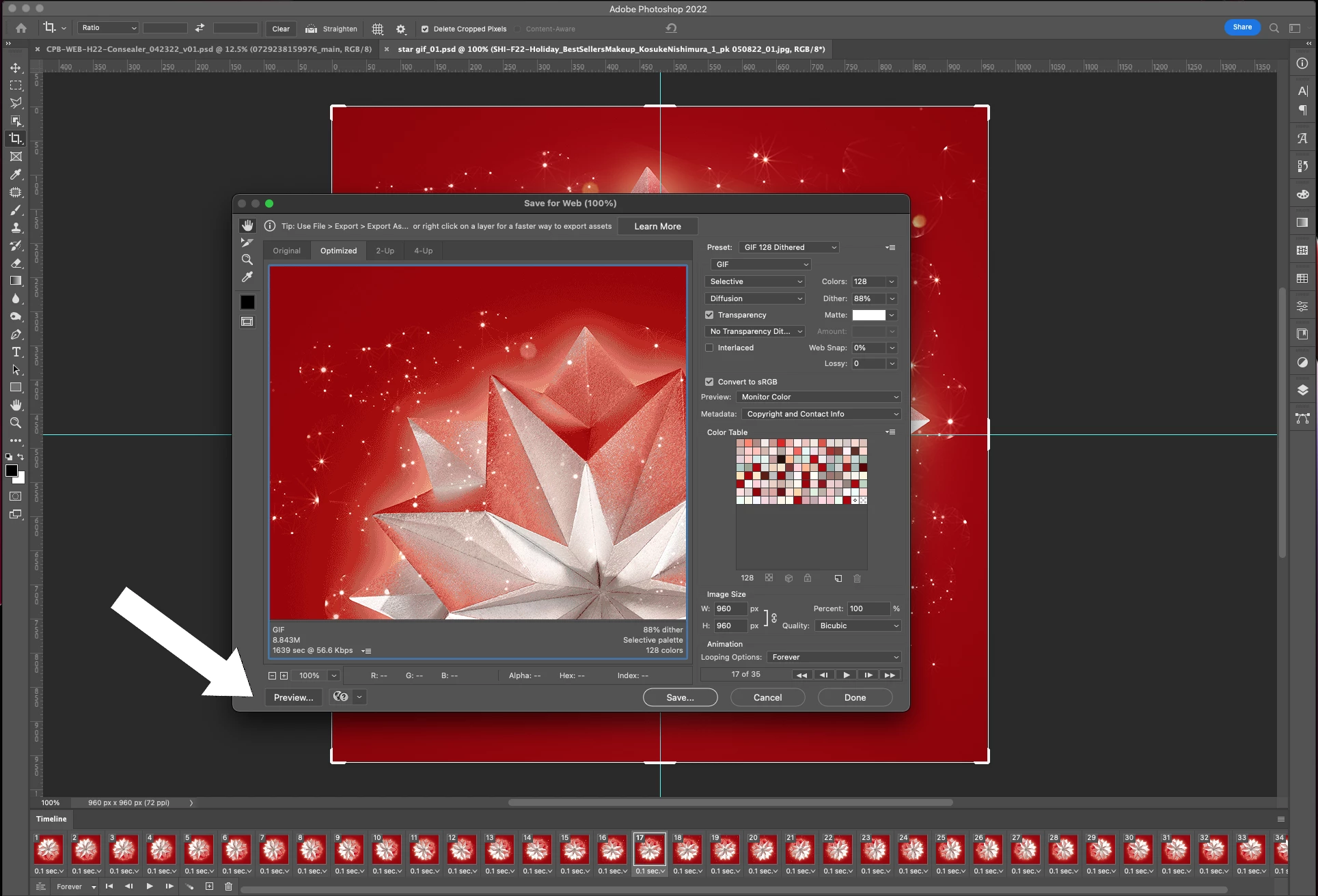Click the Save... button
The width and height of the screenshot is (1318, 896).
[x=680, y=697]
